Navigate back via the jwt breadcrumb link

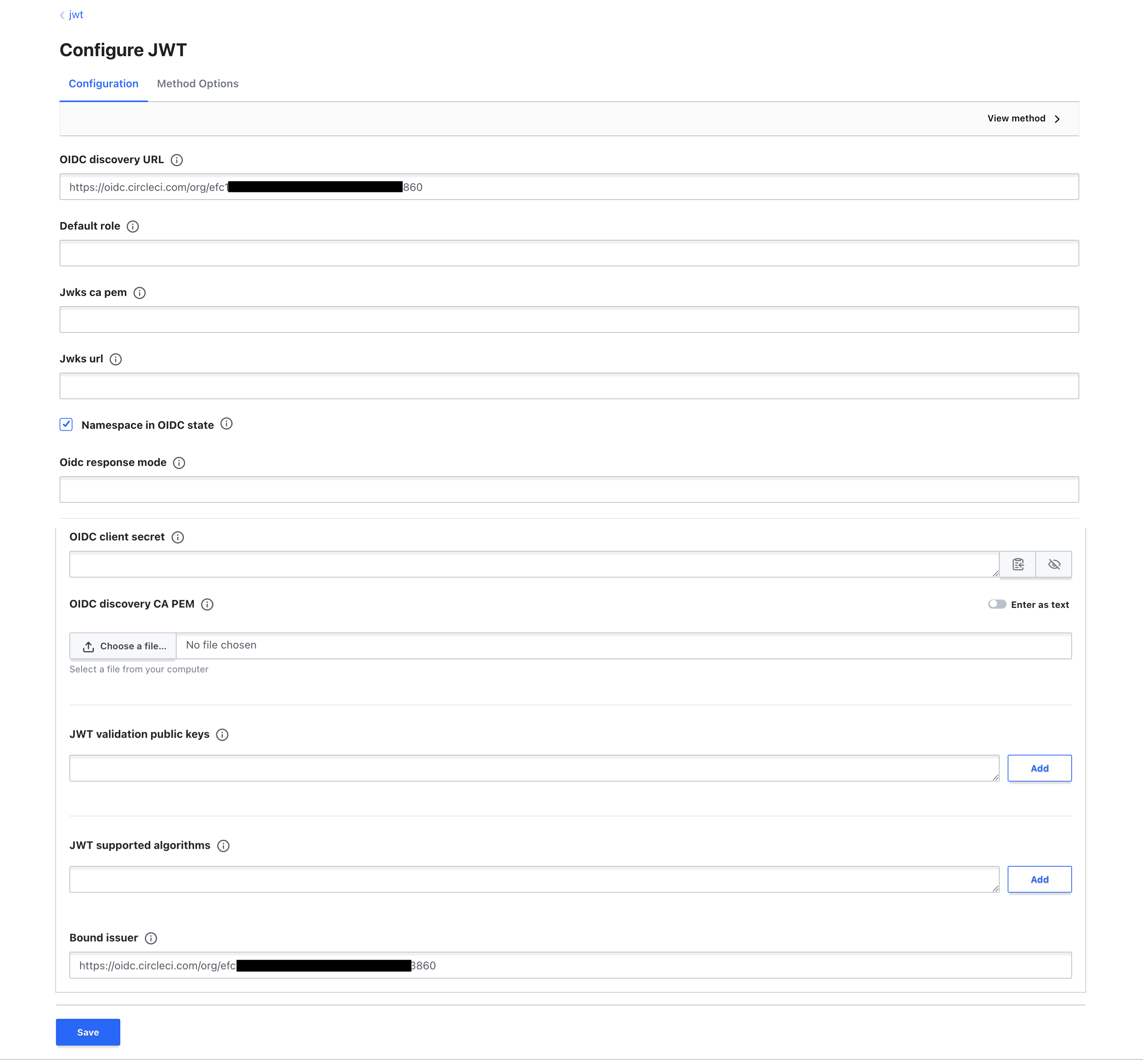tap(76, 14)
